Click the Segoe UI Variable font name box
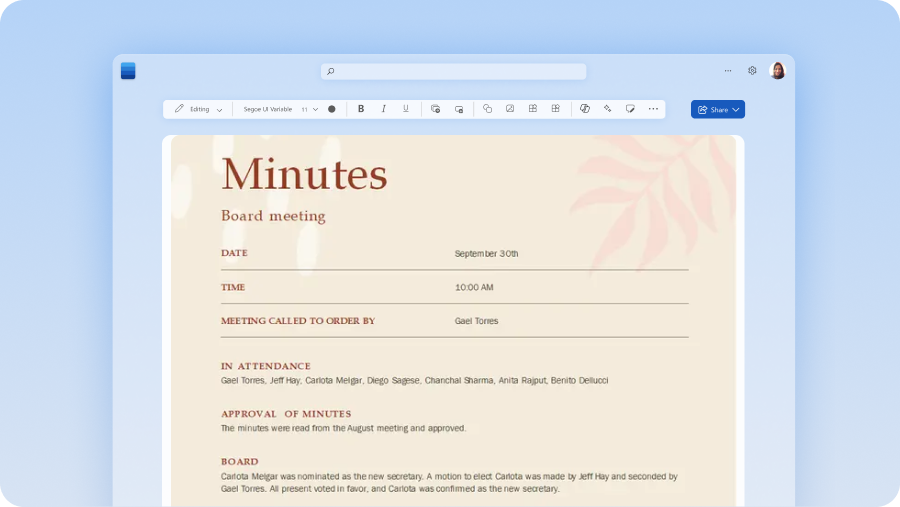 point(267,109)
